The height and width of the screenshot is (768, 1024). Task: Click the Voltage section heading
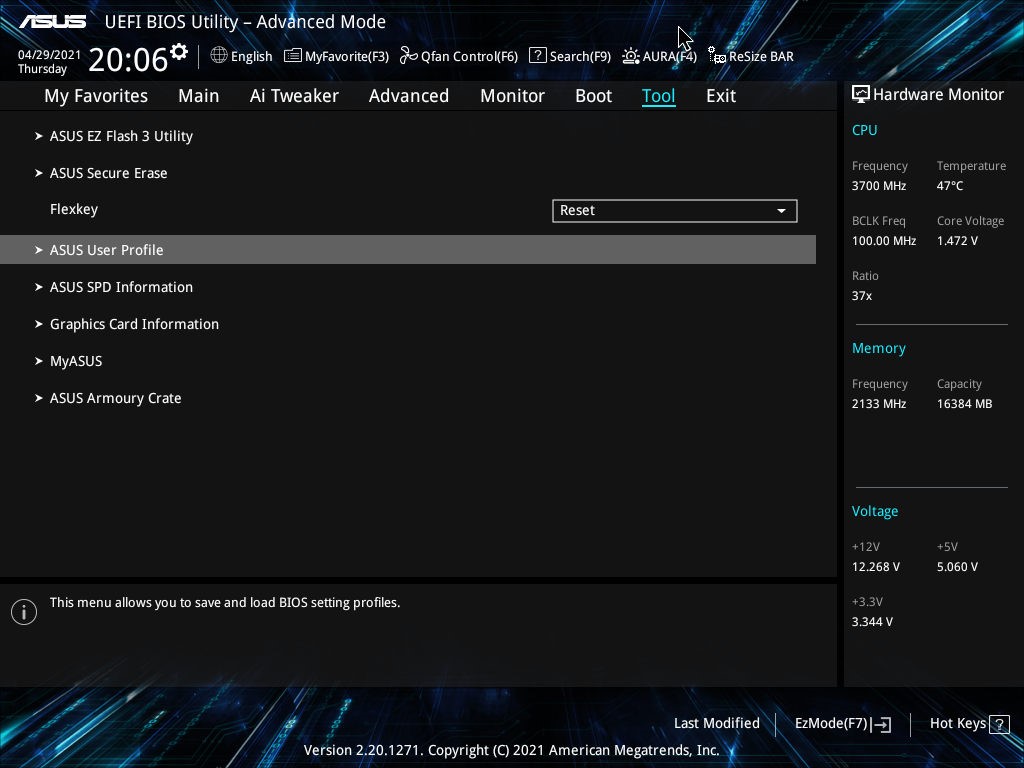[874, 511]
